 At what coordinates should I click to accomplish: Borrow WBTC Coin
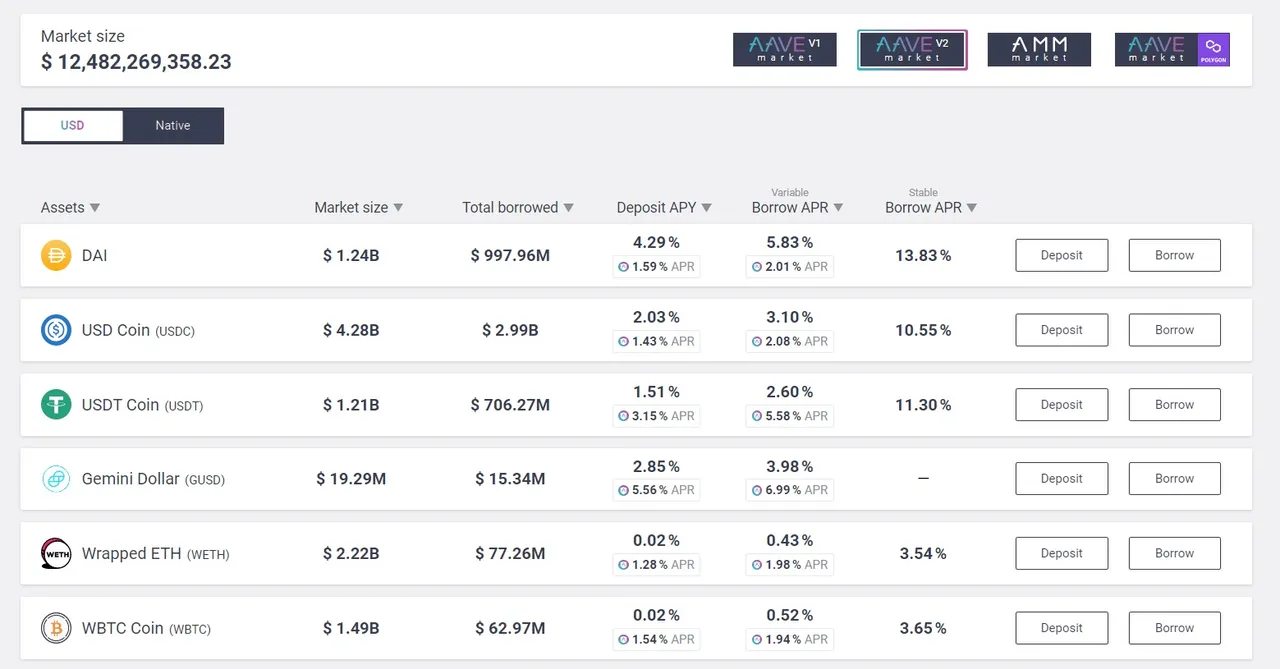(x=1175, y=628)
